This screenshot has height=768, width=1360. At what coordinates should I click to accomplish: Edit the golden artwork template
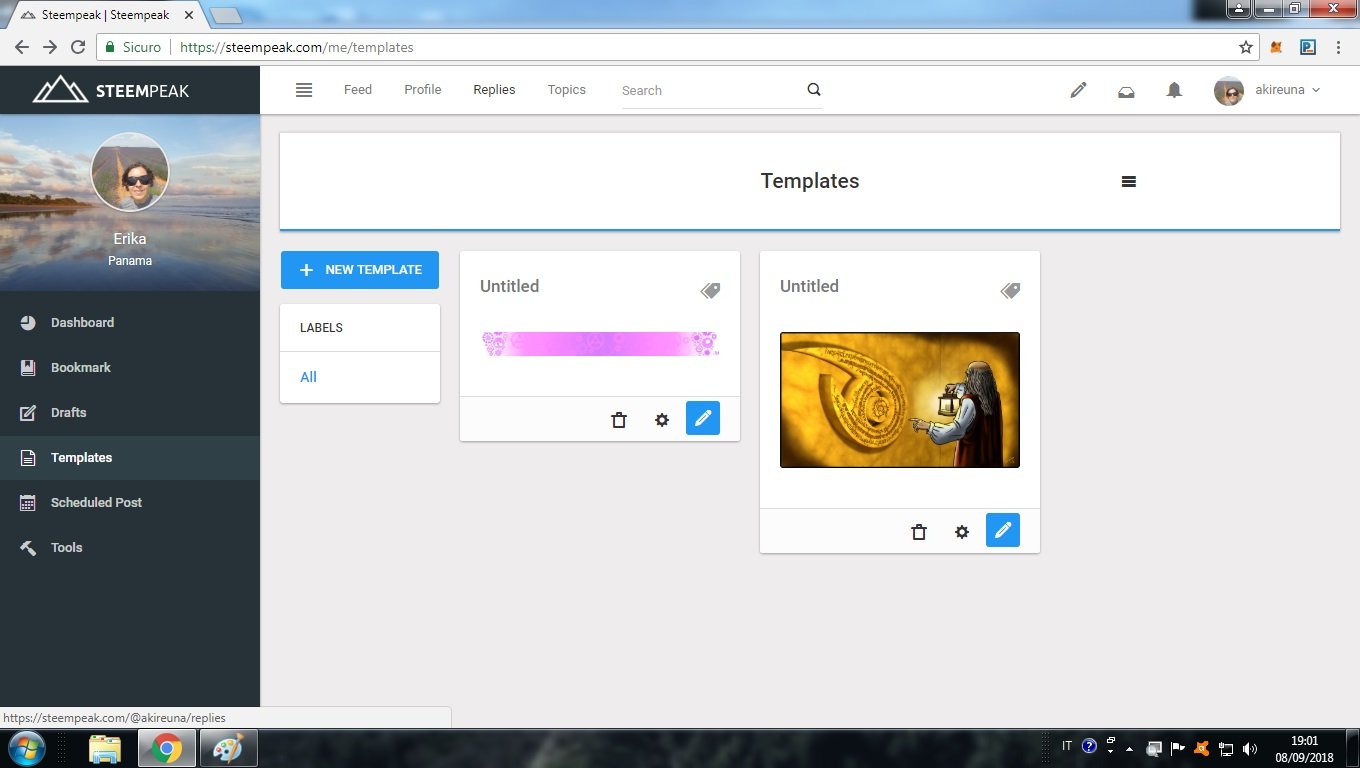tap(1003, 530)
